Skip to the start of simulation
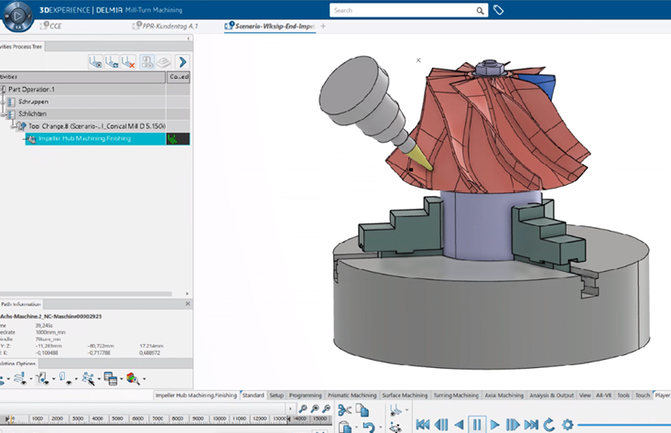Screen dimensions: 671x433 [x=423, y=425]
